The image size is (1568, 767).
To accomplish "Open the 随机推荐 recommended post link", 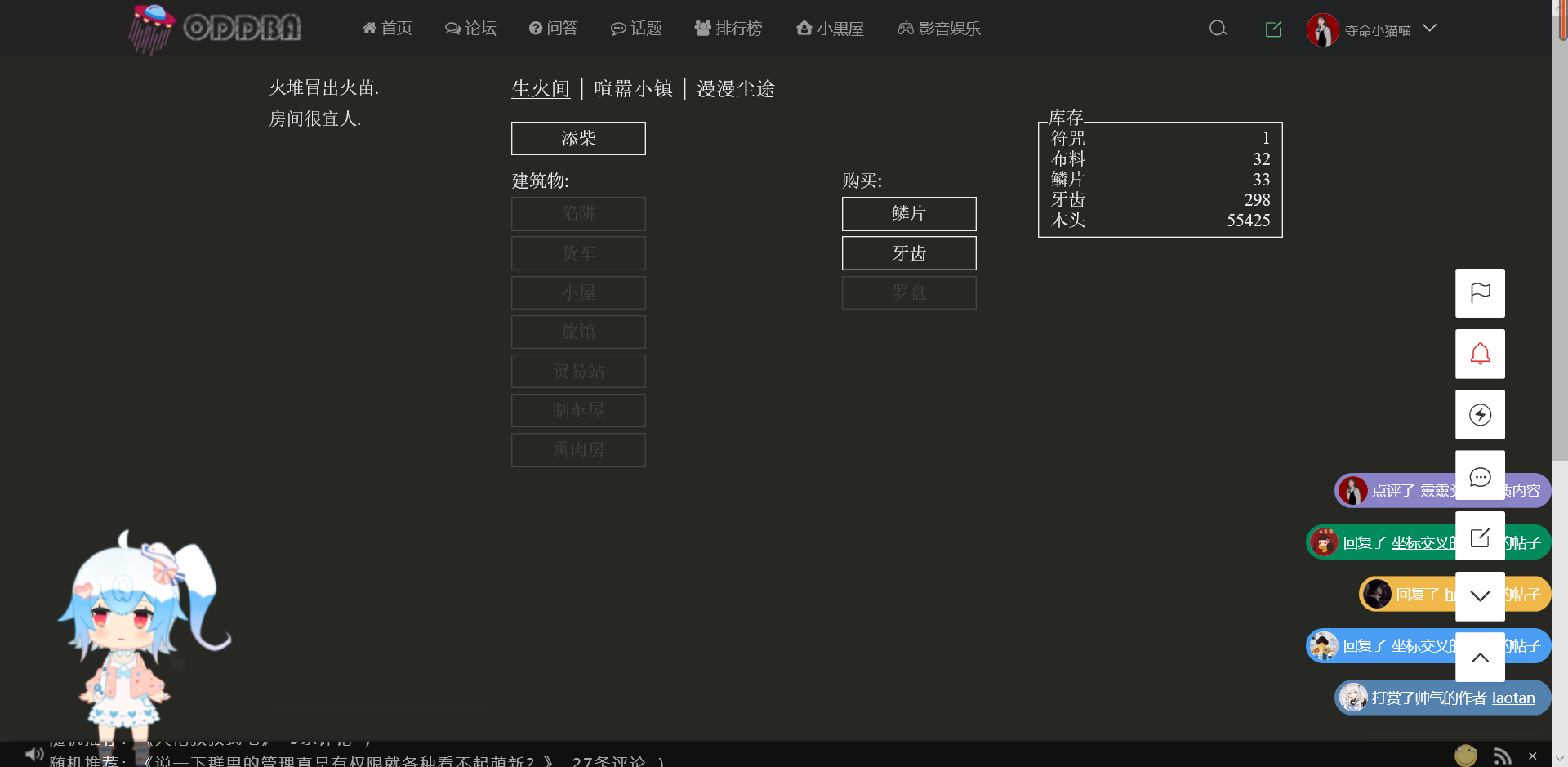I will [355, 761].
